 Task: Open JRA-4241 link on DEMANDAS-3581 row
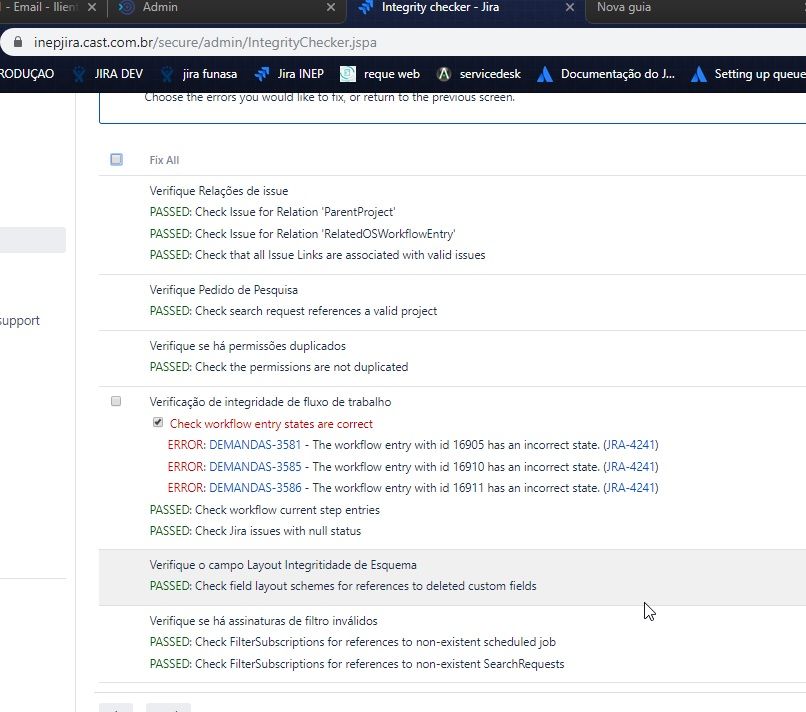[630, 445]
